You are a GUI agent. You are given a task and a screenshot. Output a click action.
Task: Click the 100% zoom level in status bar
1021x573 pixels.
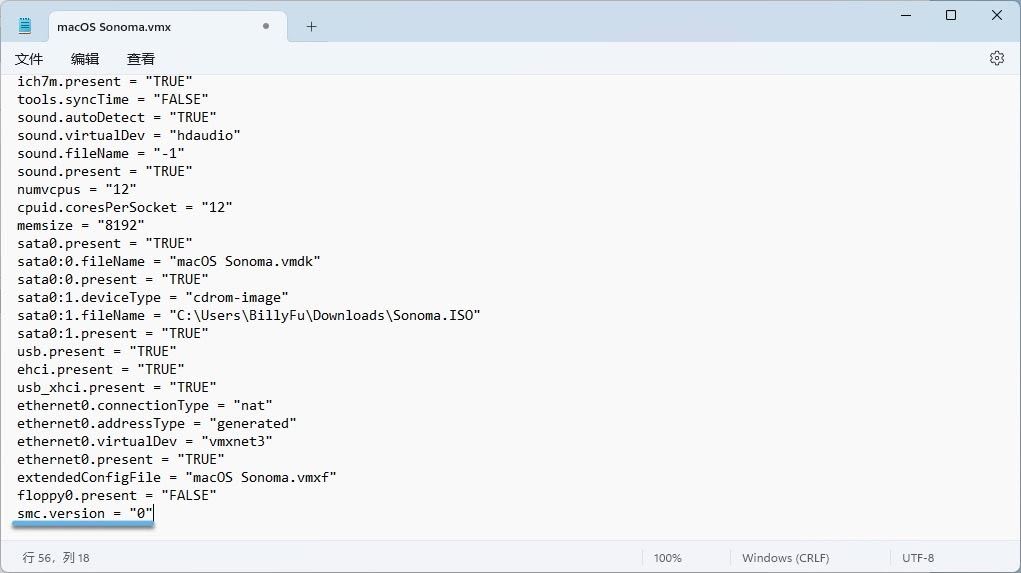667,558
